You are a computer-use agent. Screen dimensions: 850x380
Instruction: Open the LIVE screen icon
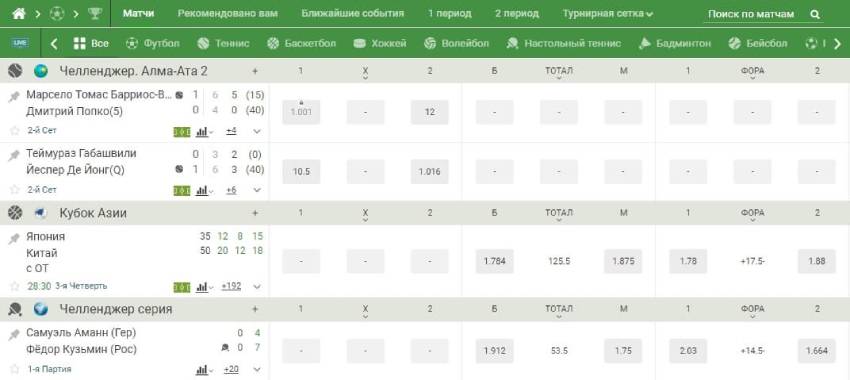point(21,43)
